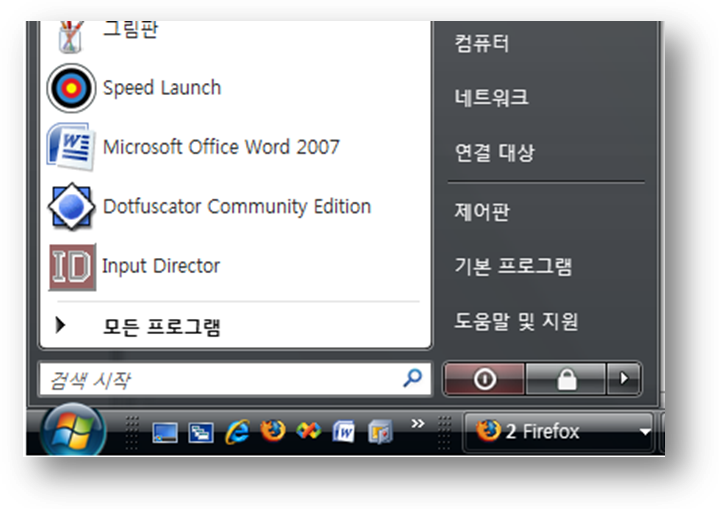Open 도움말 및 지원 help entry
The width and height of the screenshot is (719, 509).
pos(516,321)
